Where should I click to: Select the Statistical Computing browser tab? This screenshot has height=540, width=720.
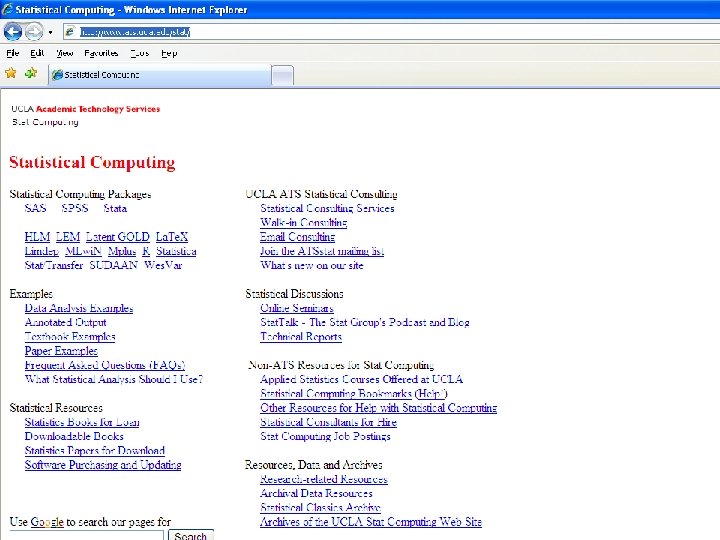pyautogui.click(x=159, y=75)
